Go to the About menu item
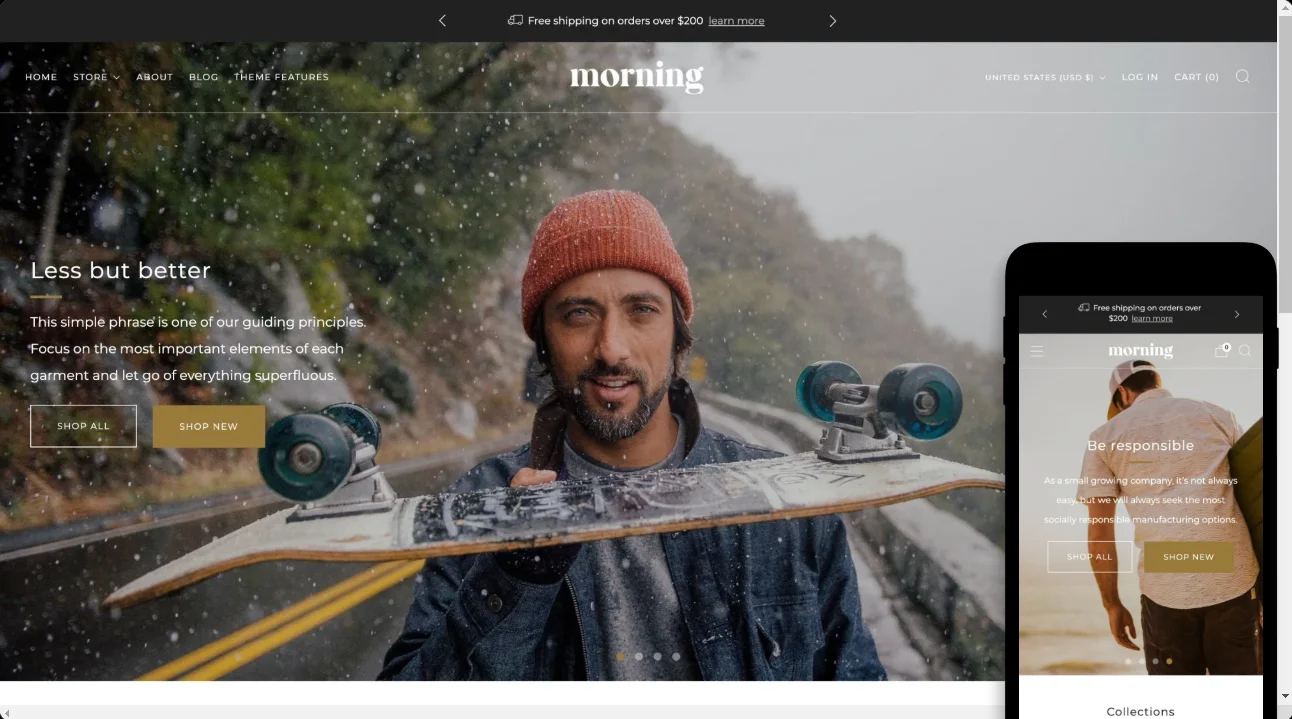 [154, 77]
